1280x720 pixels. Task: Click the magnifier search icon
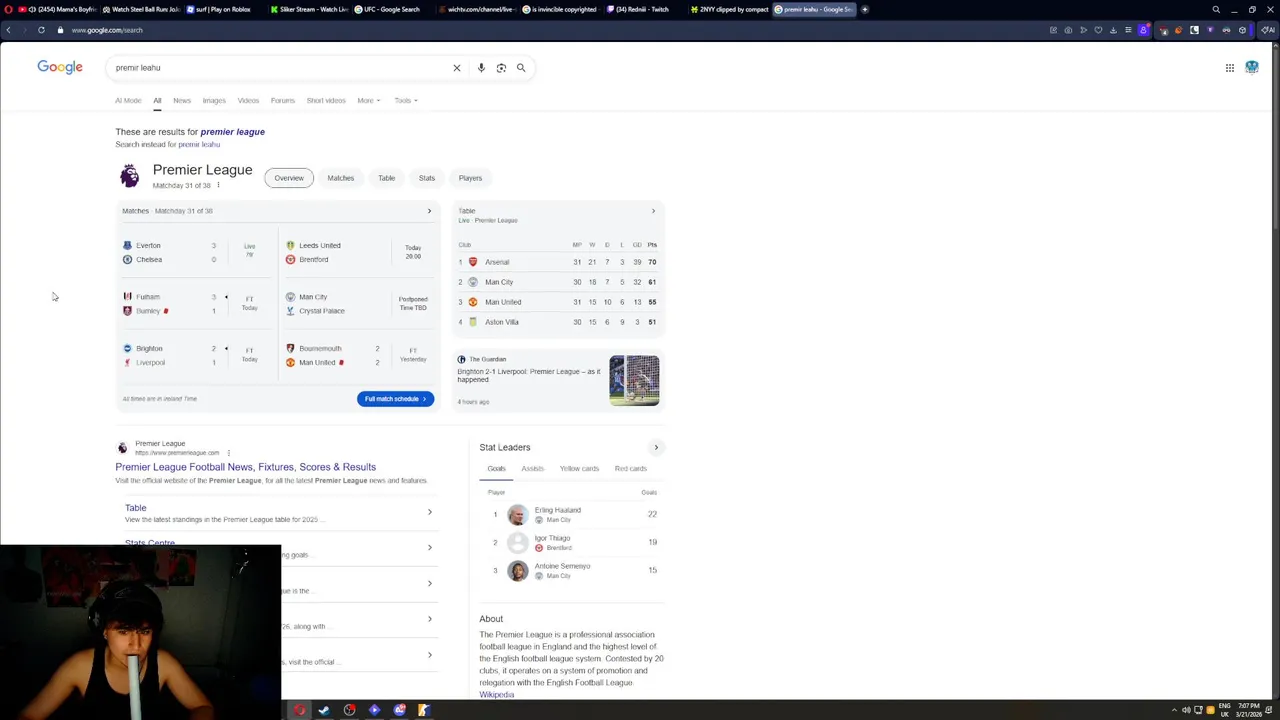(521, 68)
